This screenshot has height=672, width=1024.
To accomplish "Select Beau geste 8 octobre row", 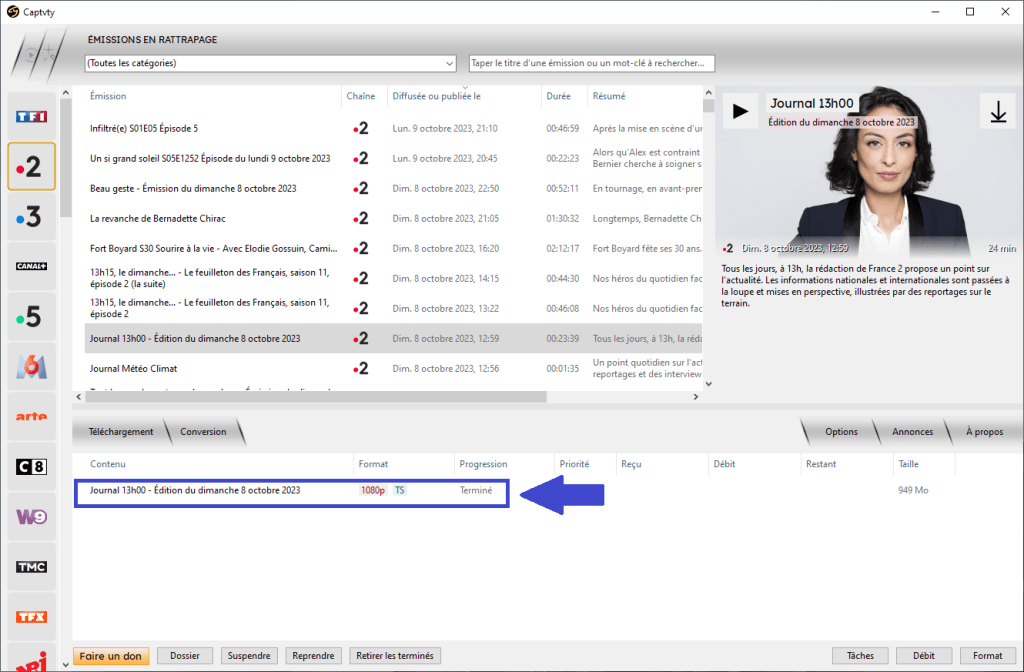I will click(x=393, y=189).
